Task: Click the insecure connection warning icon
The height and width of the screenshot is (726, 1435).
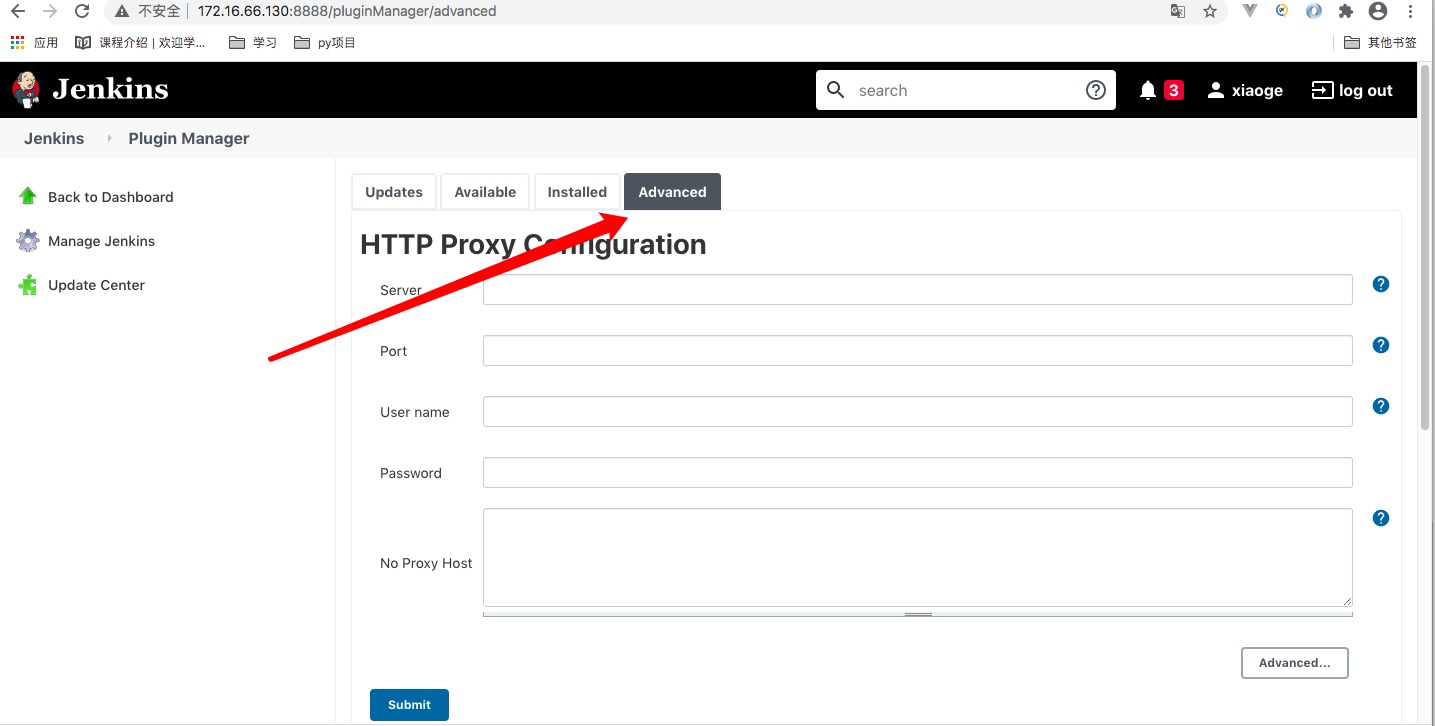Action: coord(122,11)
